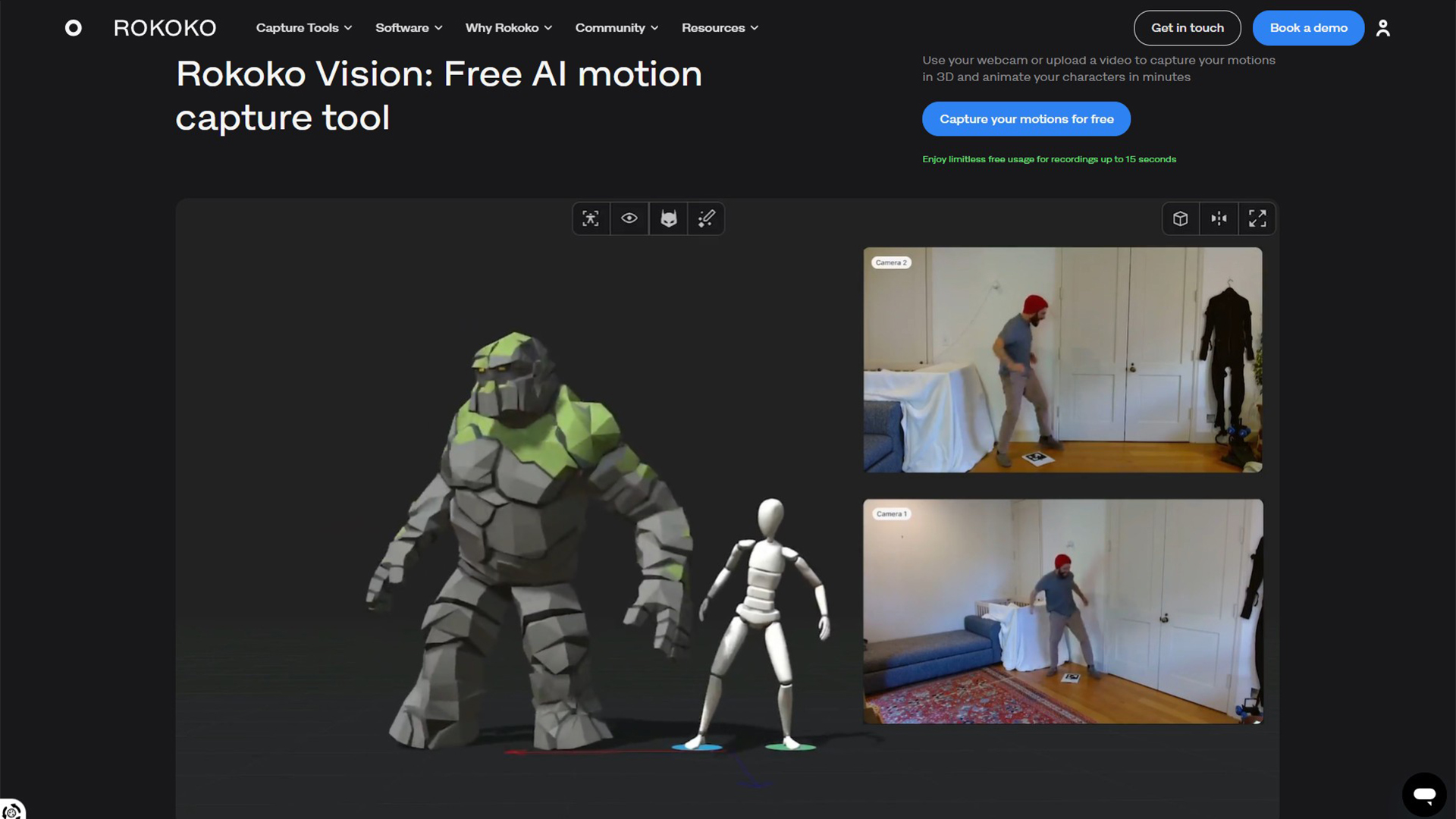Screen dimensions: 1456x819
Task: Click the Rokoko circle logo icon
Action: (74, 28)
